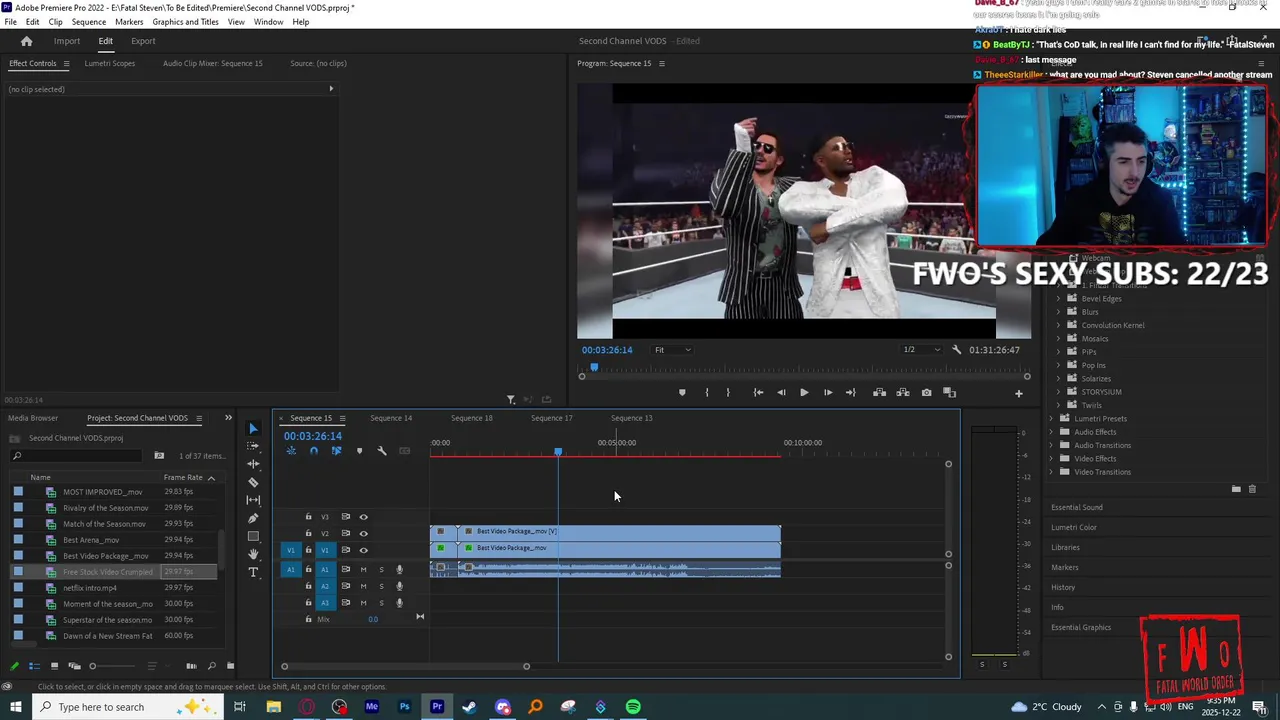This screenshot has width=1280, height=720.
Task: Open timeline display settings wrench
Action: coord(382,451)
